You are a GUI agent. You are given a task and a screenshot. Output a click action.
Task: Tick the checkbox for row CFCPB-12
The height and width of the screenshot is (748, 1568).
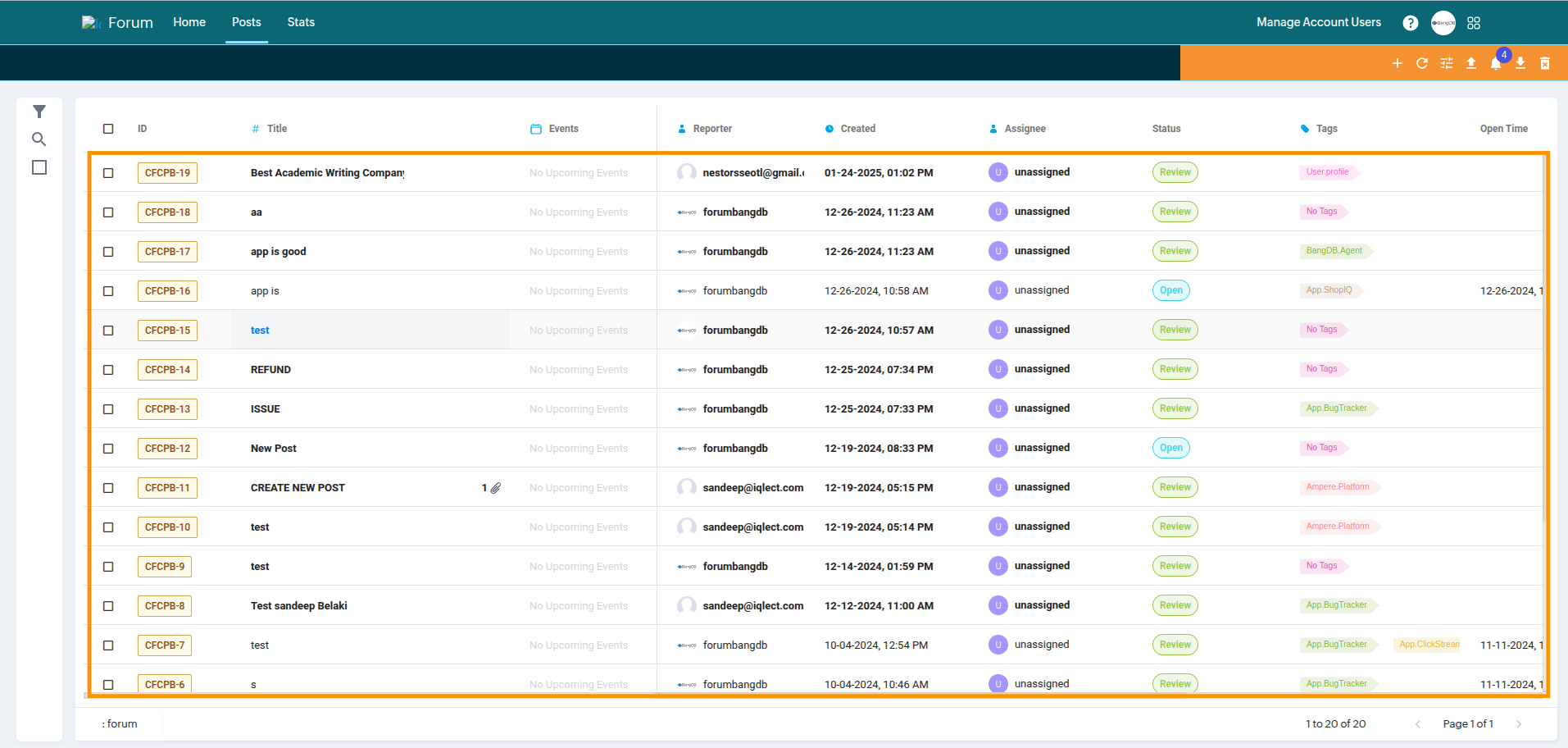(108, 449)
